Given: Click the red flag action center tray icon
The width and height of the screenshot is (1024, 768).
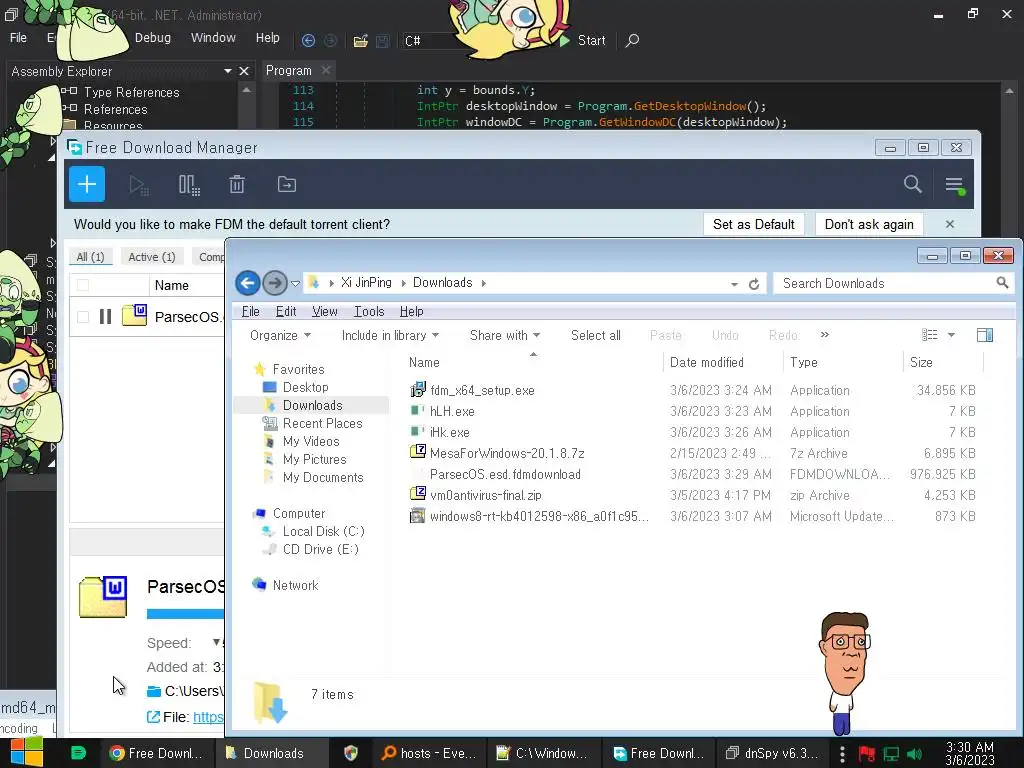Looking at the screenshot, I should coord(867,754).
